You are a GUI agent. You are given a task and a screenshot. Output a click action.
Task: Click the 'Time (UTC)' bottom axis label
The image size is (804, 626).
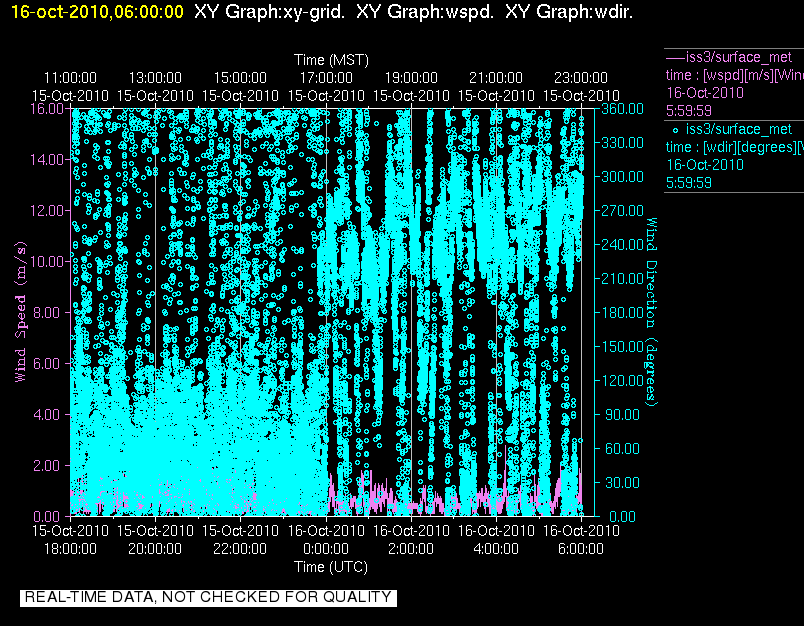pyautogui.click(x=331, y=567)
